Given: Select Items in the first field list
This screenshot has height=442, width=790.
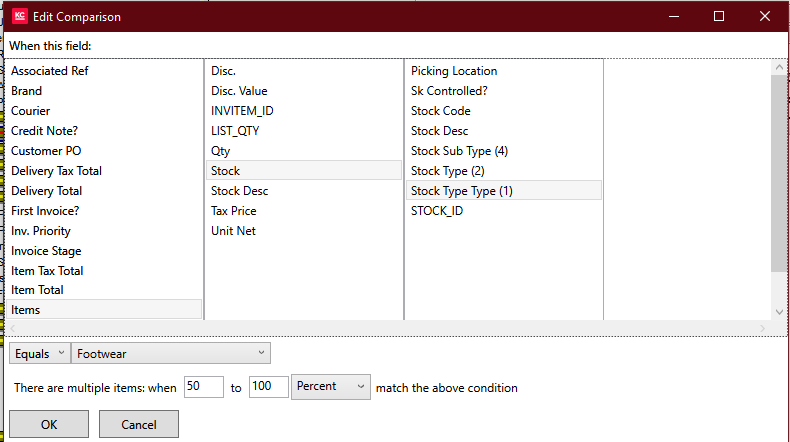Looking at the screenshot, I should pos(104,309).
